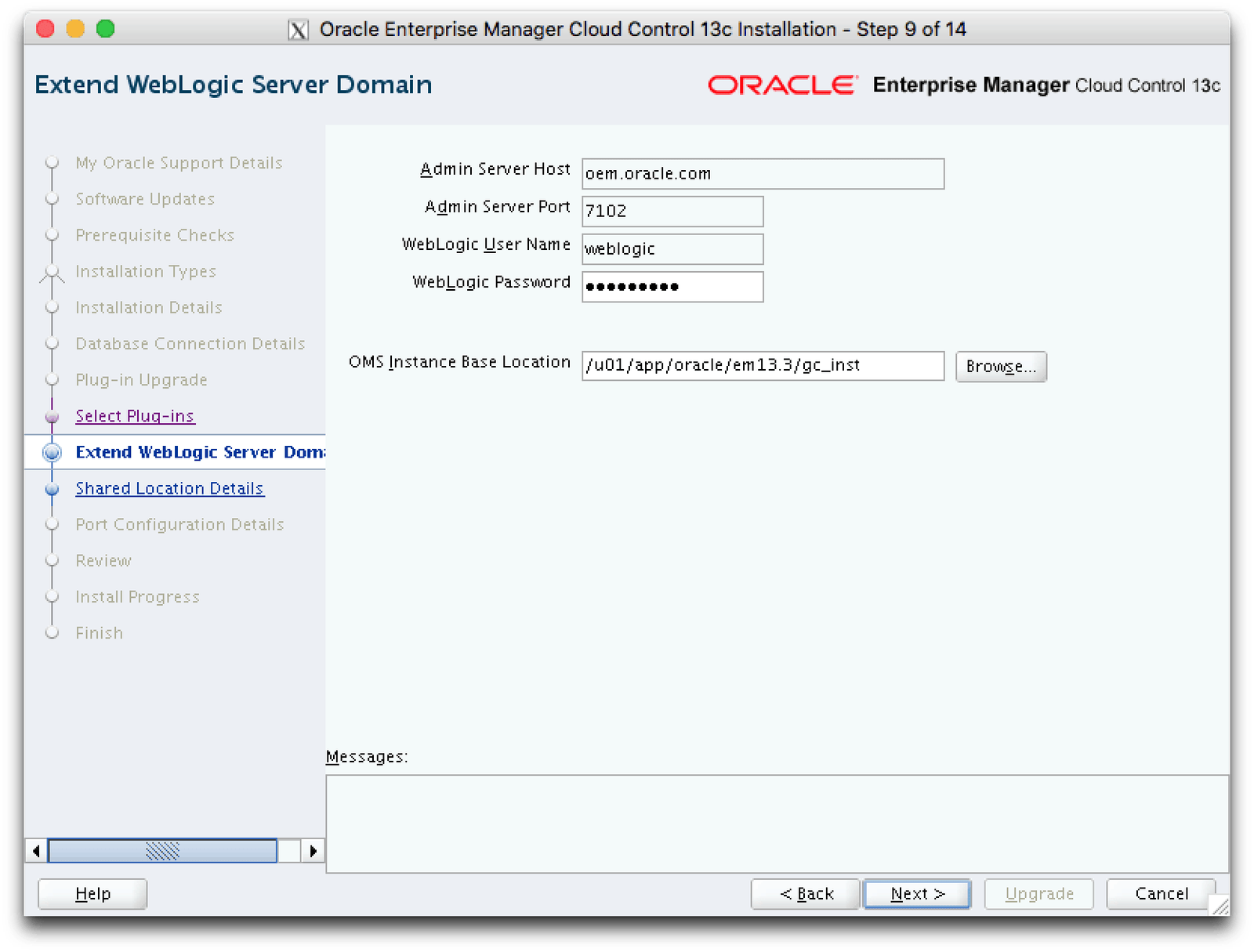
Task: Click right arrow of sidebar scrollbar
Action: [313, 850]
